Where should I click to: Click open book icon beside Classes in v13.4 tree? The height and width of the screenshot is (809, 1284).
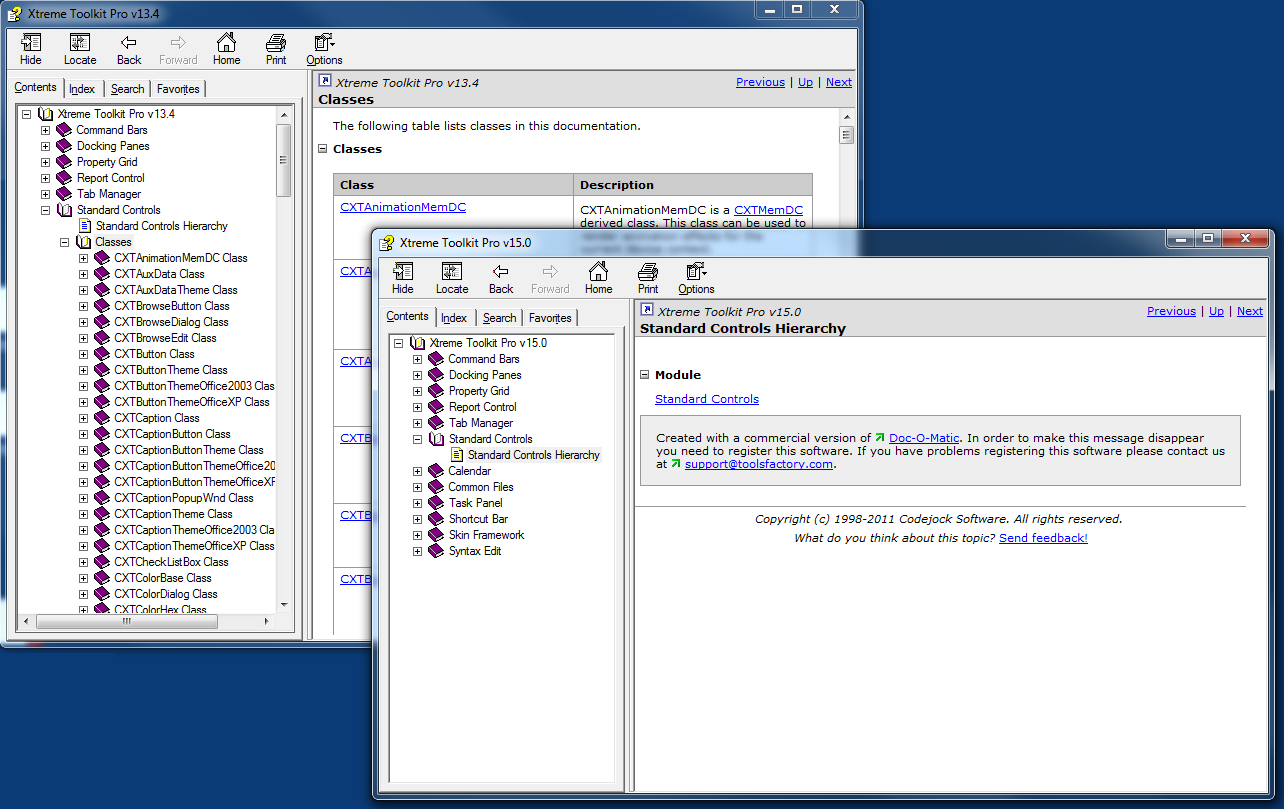point(84,242)
